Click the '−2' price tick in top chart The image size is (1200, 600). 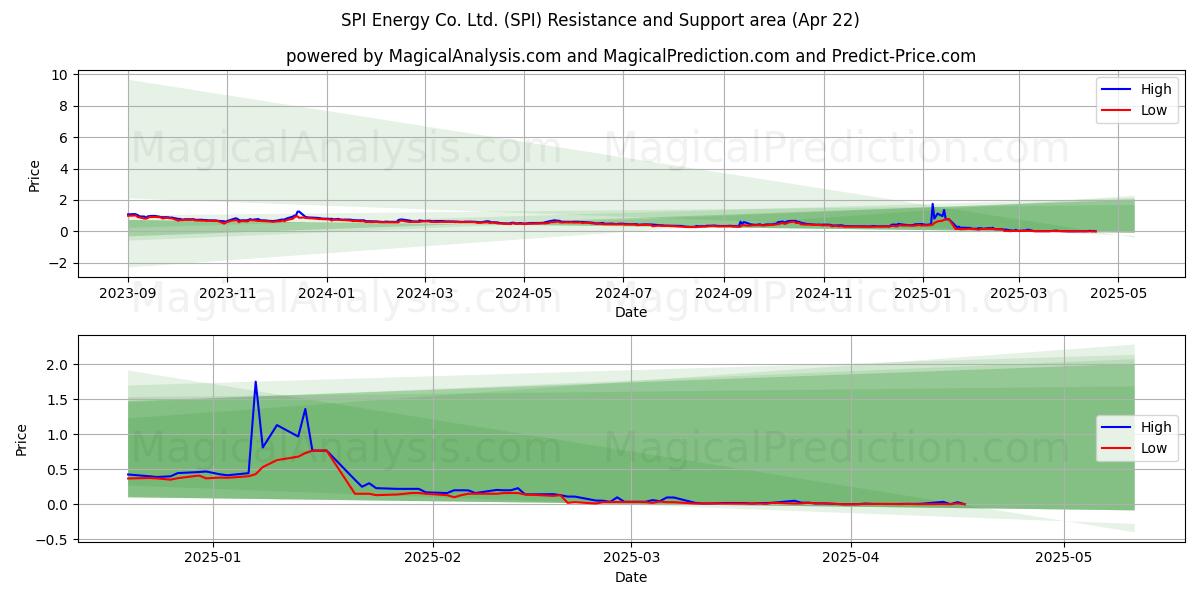pyautogui.click(x=57, y=263)
